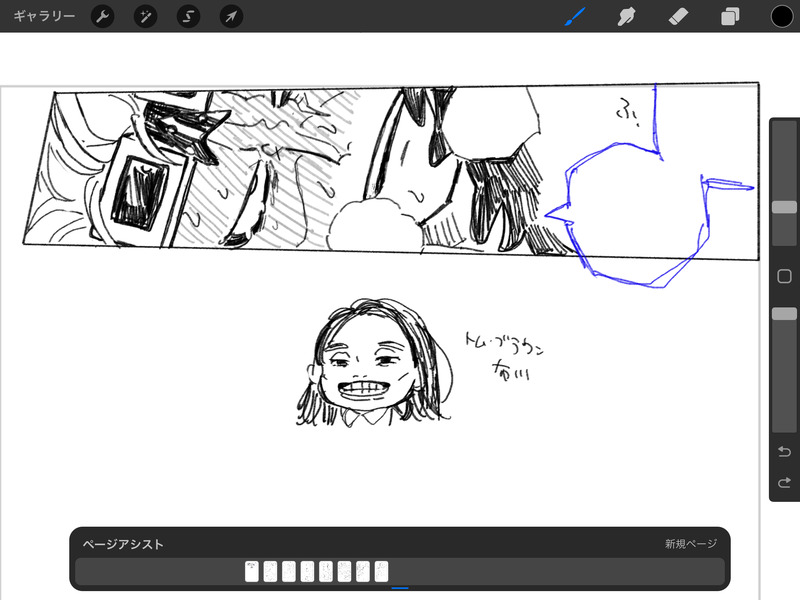Activate the Transform arrow tool
Image resolution: width=800 pixels, height=600 pixels.
(231, 16)
